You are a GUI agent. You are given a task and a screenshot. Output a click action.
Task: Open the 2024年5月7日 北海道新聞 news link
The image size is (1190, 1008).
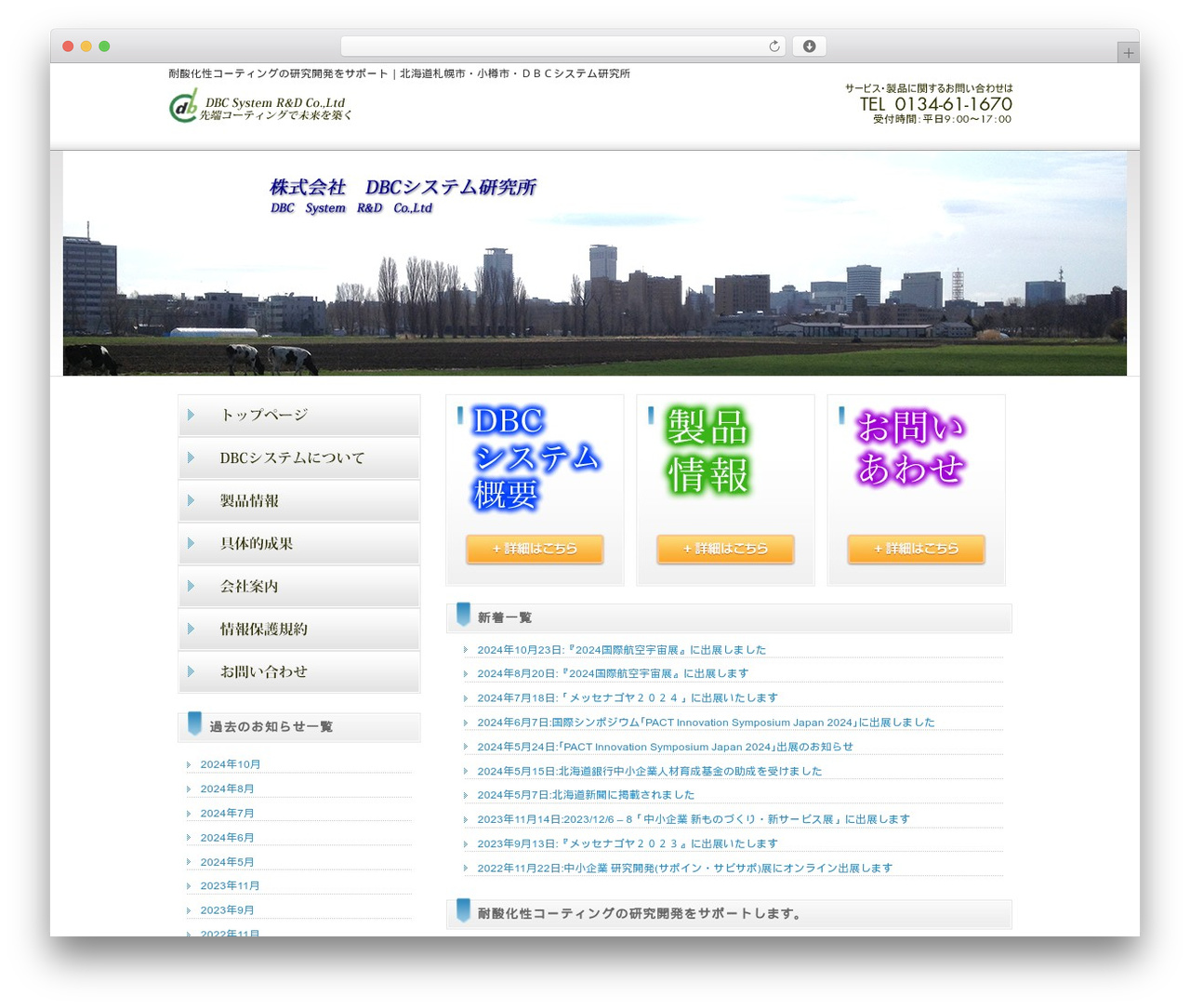coord(586,795)
